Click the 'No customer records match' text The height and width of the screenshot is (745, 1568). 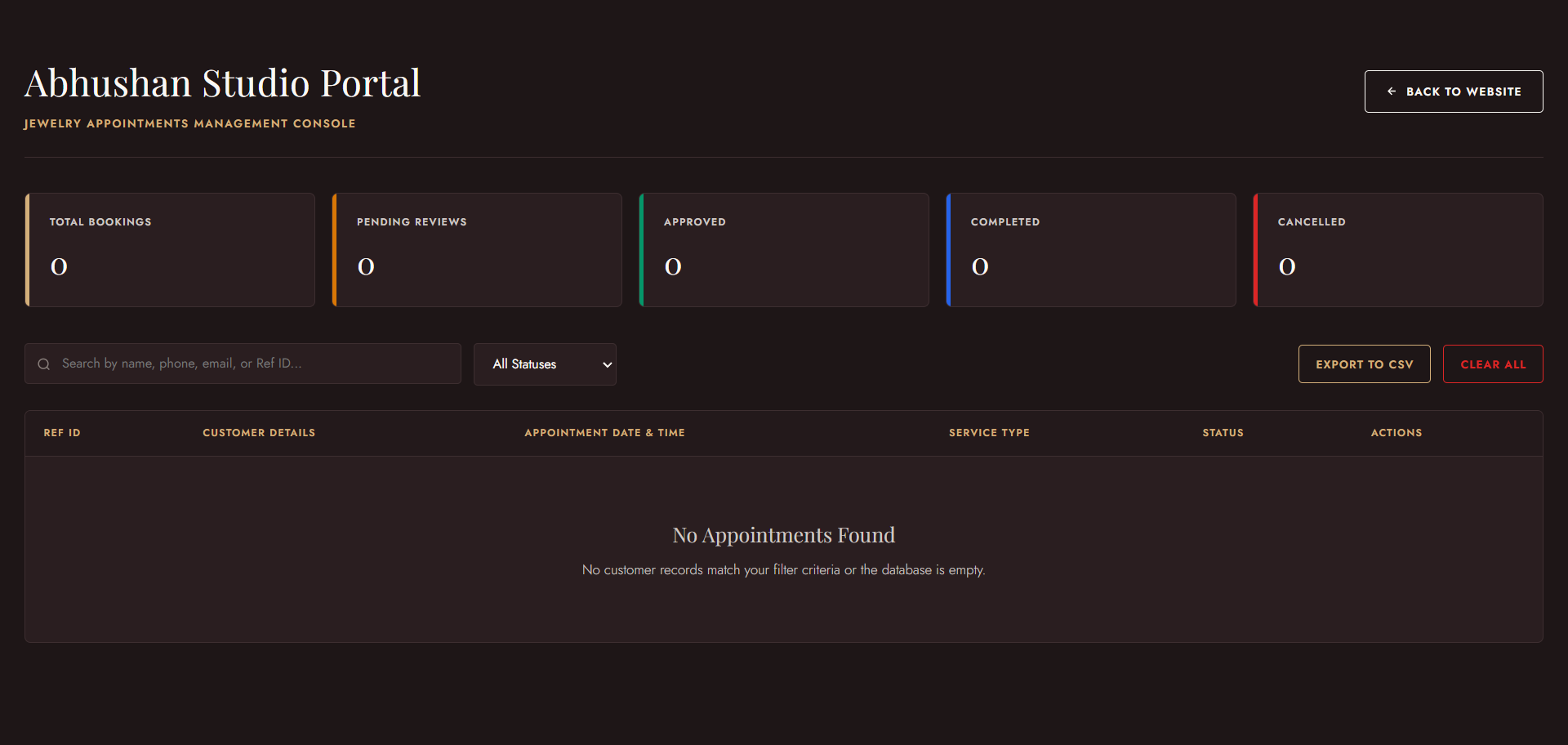click(x=784, y=570)
